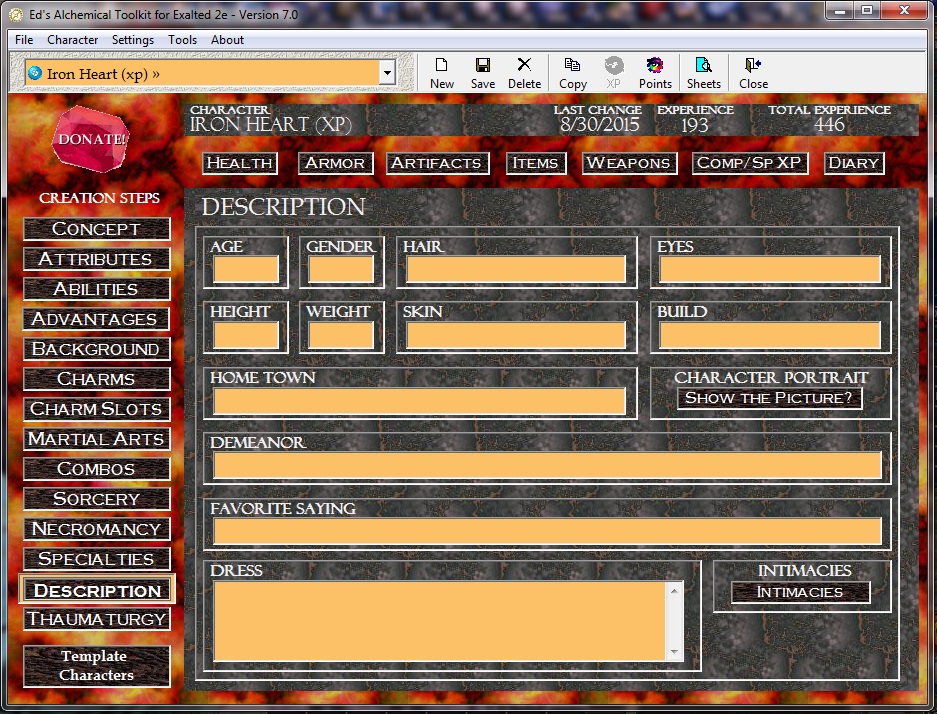Click into the Home Town field
This screenshot has height=714, width=937.
pyautogui.click(x=419, y=401)
